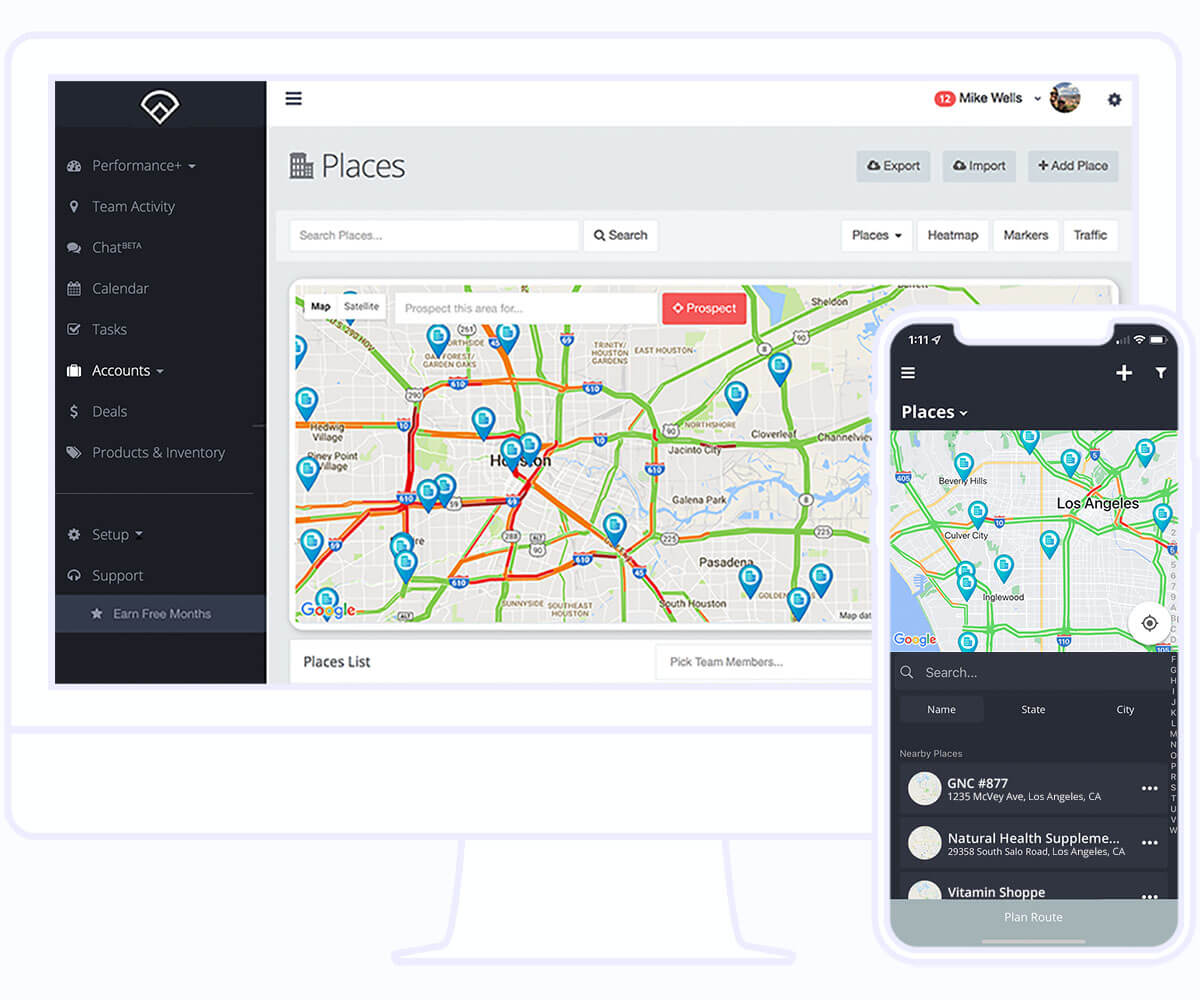Toggle the Traffic map layer
Image resolution: width=1200 pixels, height=1000 pixels.
[1090, 236]
